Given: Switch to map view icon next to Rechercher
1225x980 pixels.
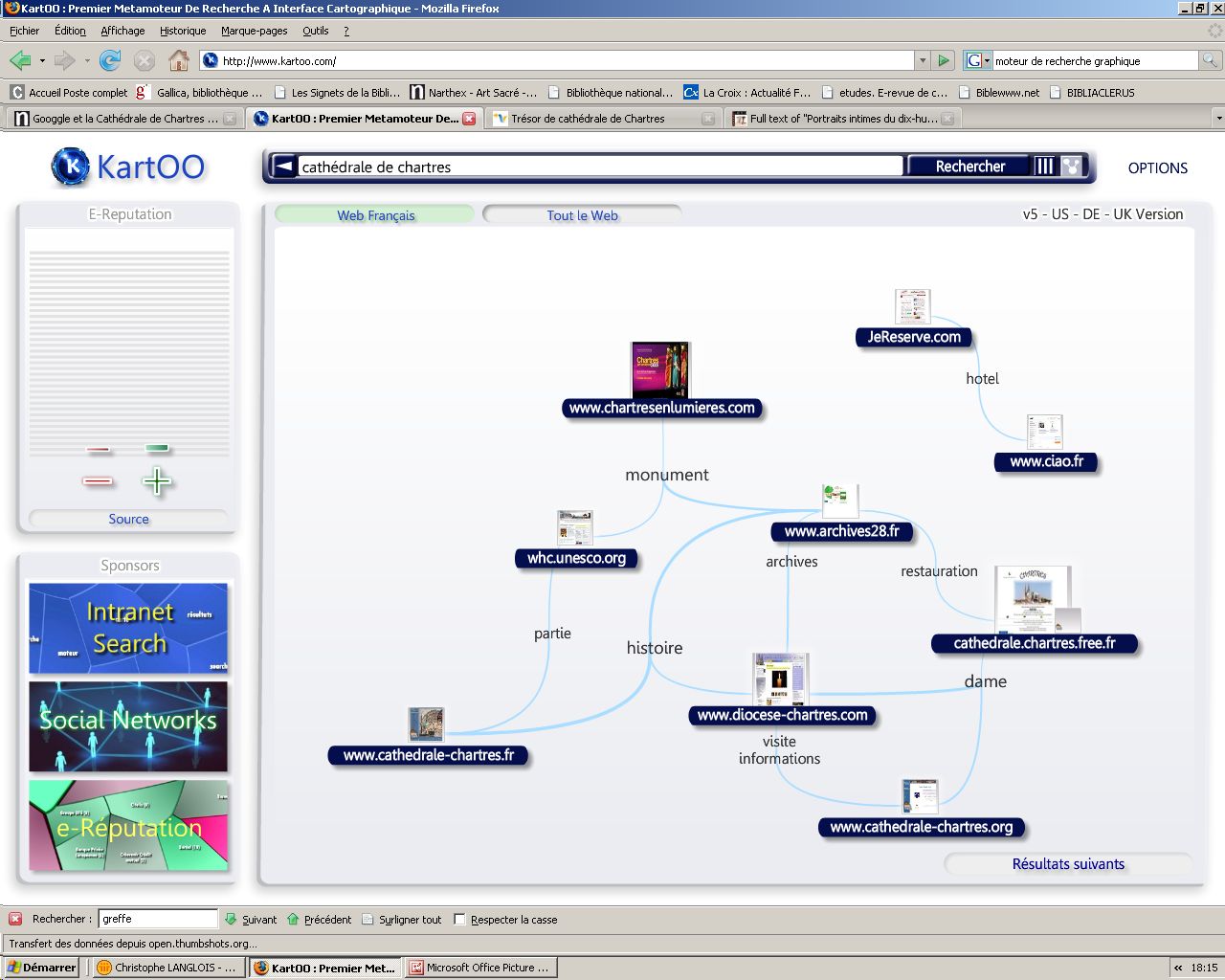Looking at the screenshot, I should pyautogui.click(x=1072, y=166).
